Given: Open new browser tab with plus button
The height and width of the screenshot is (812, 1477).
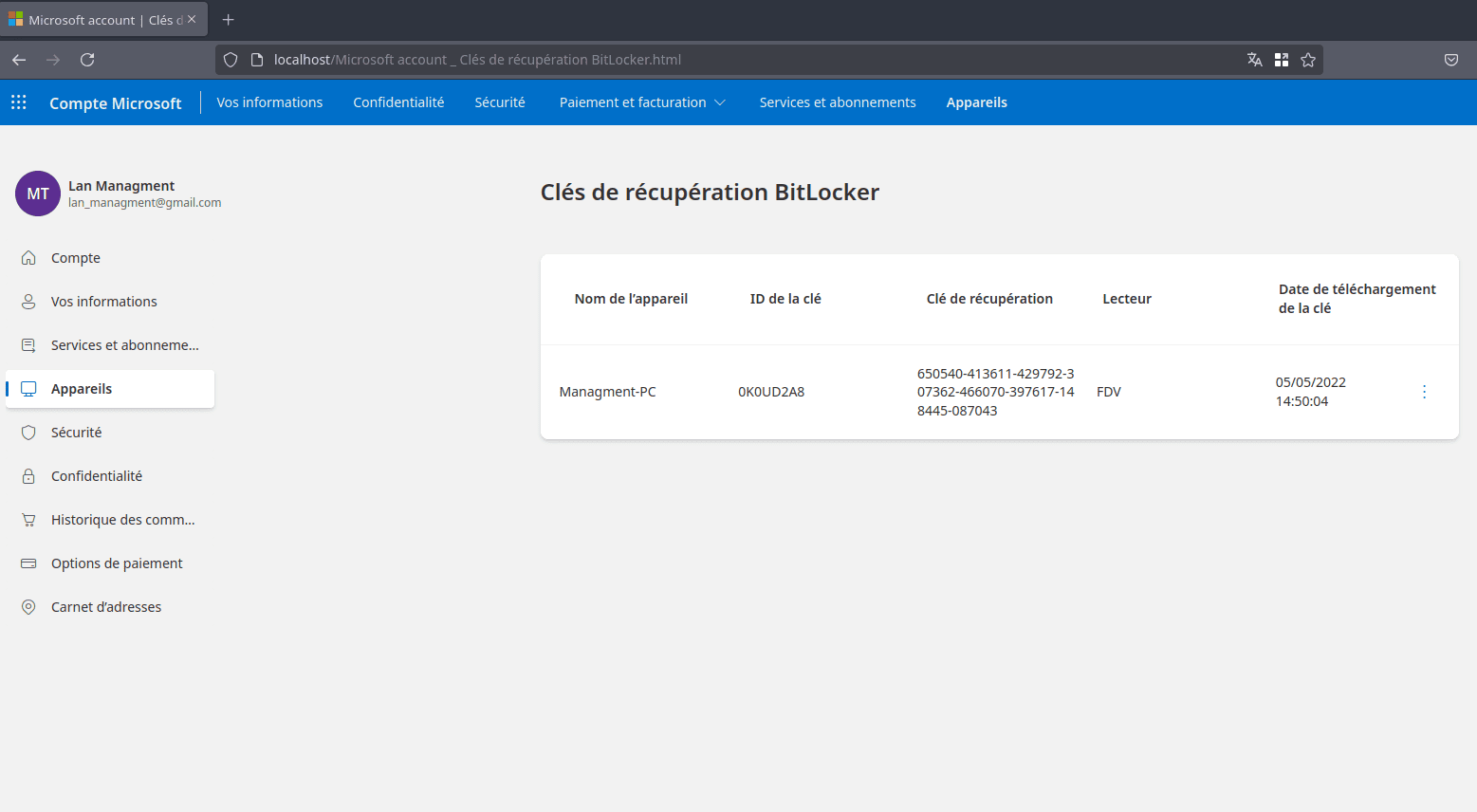Looking at the screenshot, I should [229, 20].
